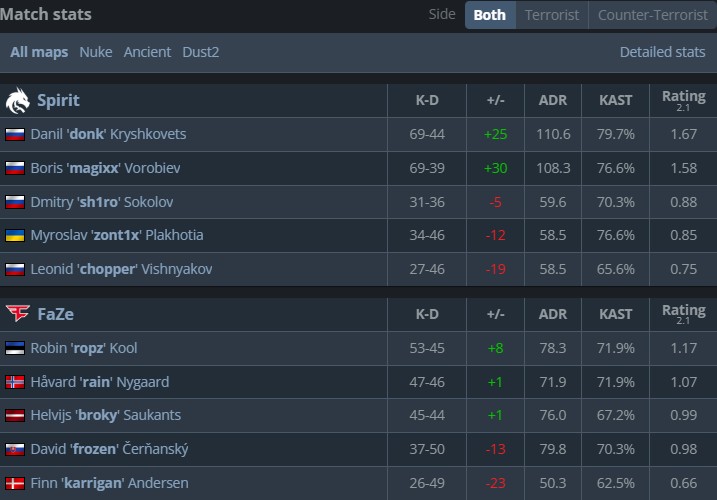Image resolution: width=717 pixels, height=500 pixels.
Task: Open Boris 'magixx' Vorobiev player link
Action: point(105,168)
